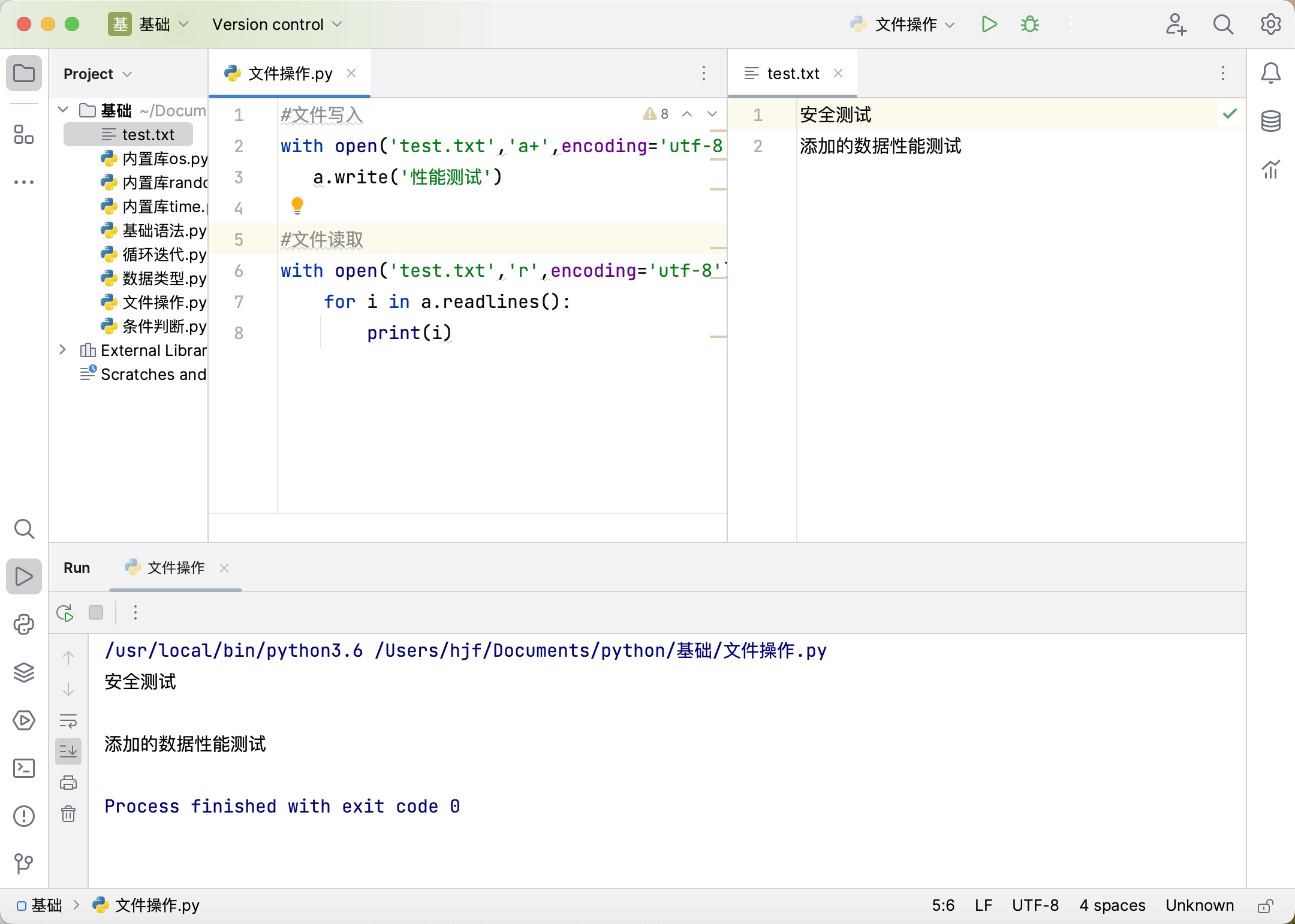Screen dimensions: 1295x924
Task: Open more run actions menu in title bar
Action: tap(1071, 25)
